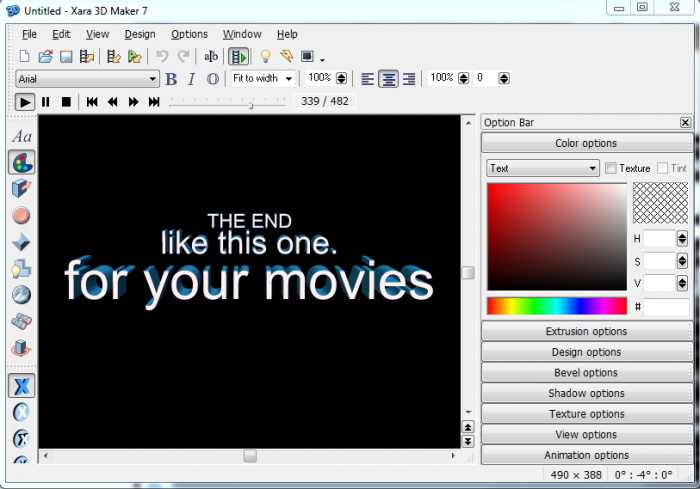Screen dimensions: 700x489
Task: Open the Text options tool (Aa)
Action: [x=22, y=136]
